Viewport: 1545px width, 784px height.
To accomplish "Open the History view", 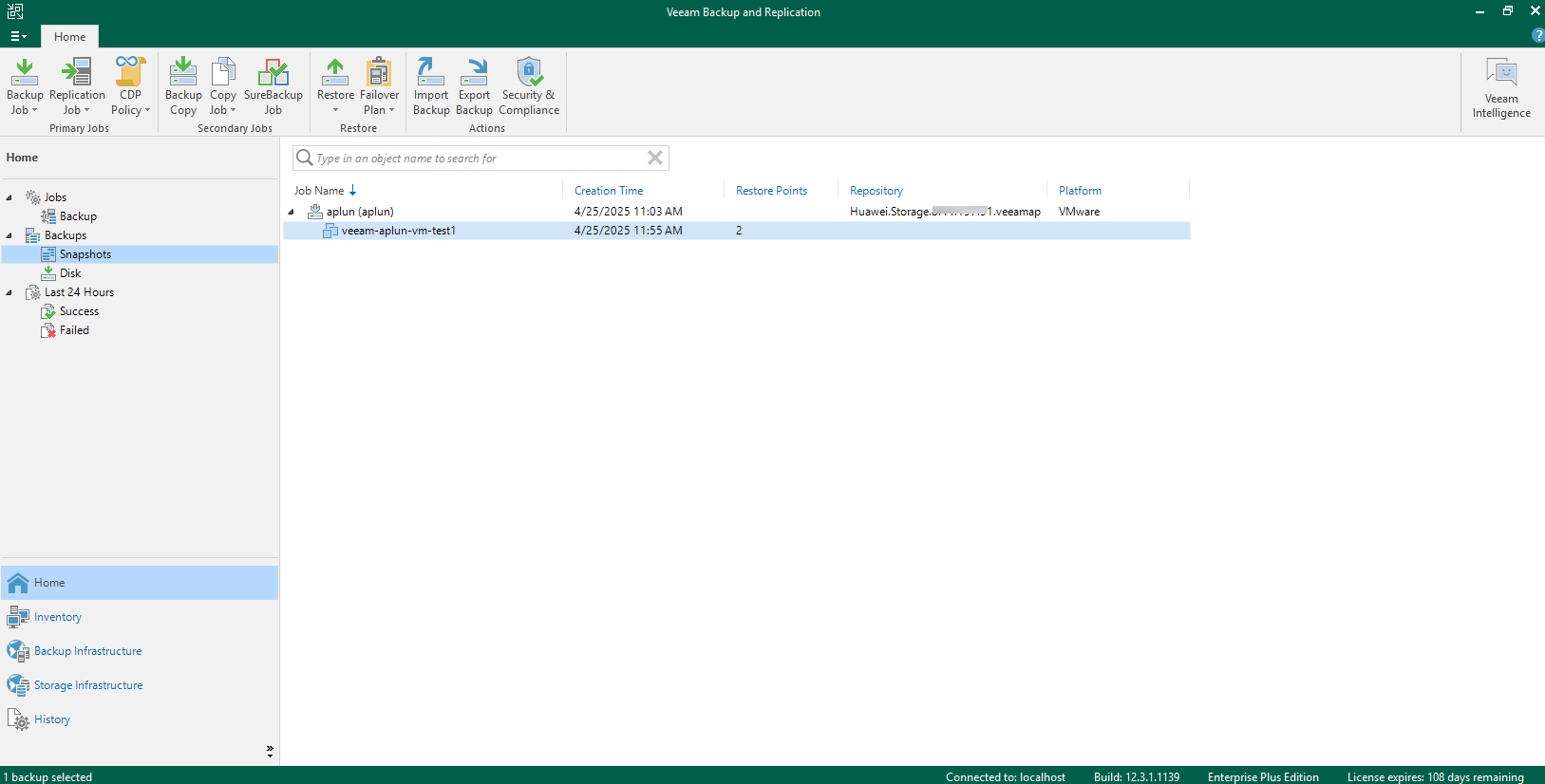I will 140,719.
